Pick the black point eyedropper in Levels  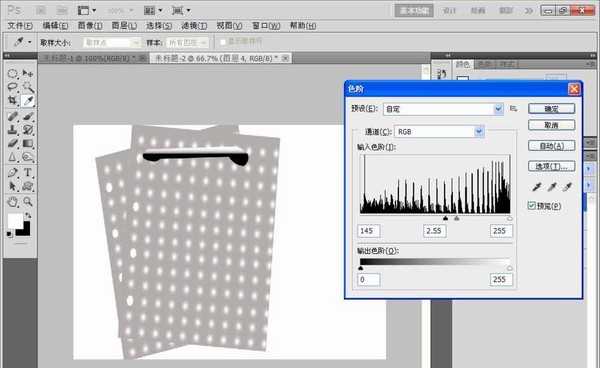tap(537, 187)
